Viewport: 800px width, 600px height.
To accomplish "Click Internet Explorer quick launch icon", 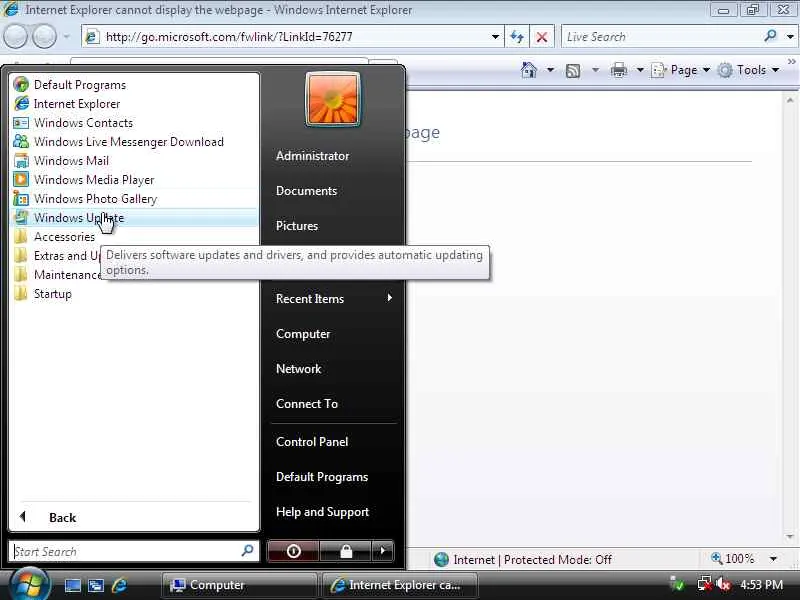I will pos(119,585).
